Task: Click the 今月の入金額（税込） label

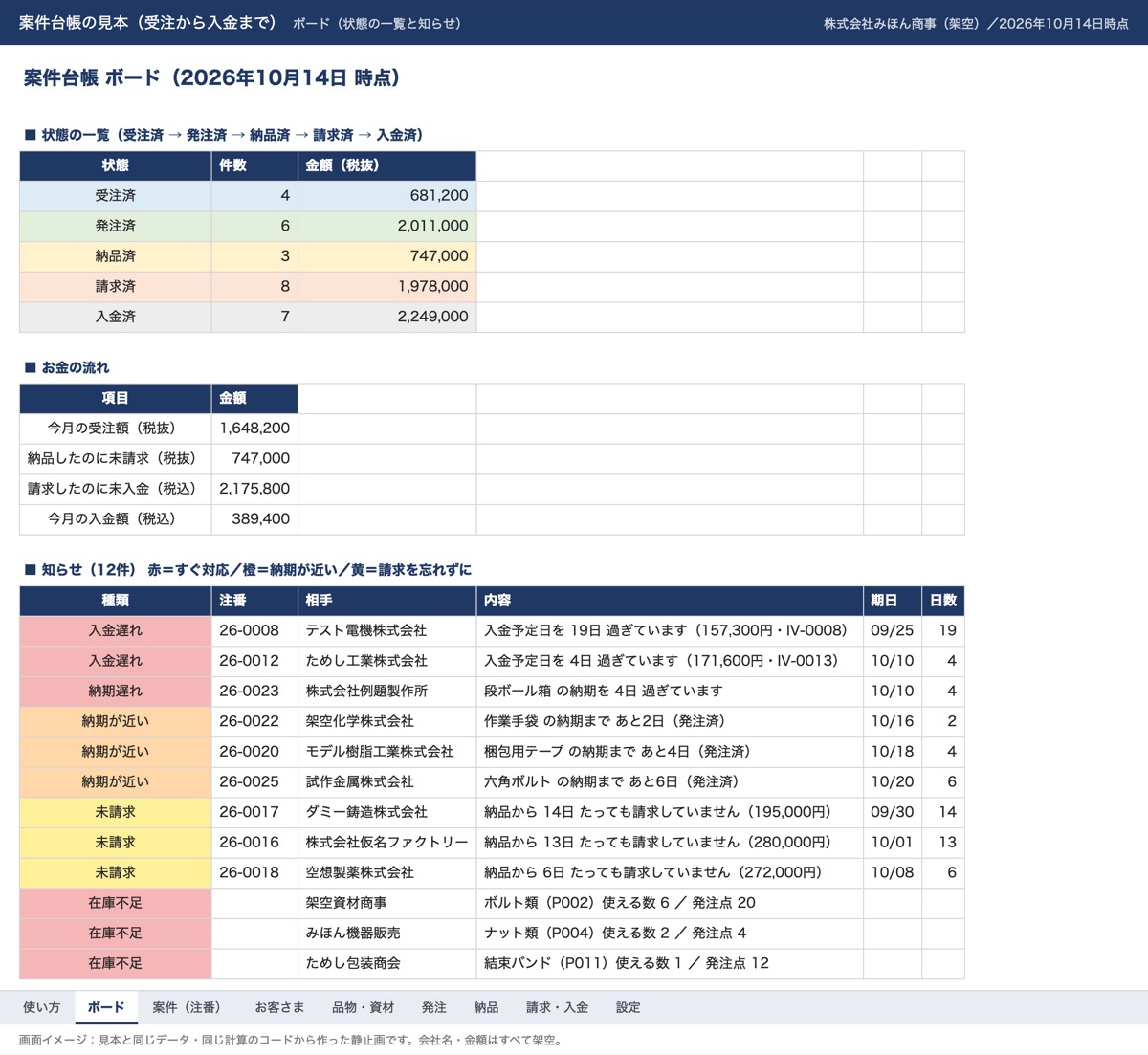Action: tap(116, 518)
